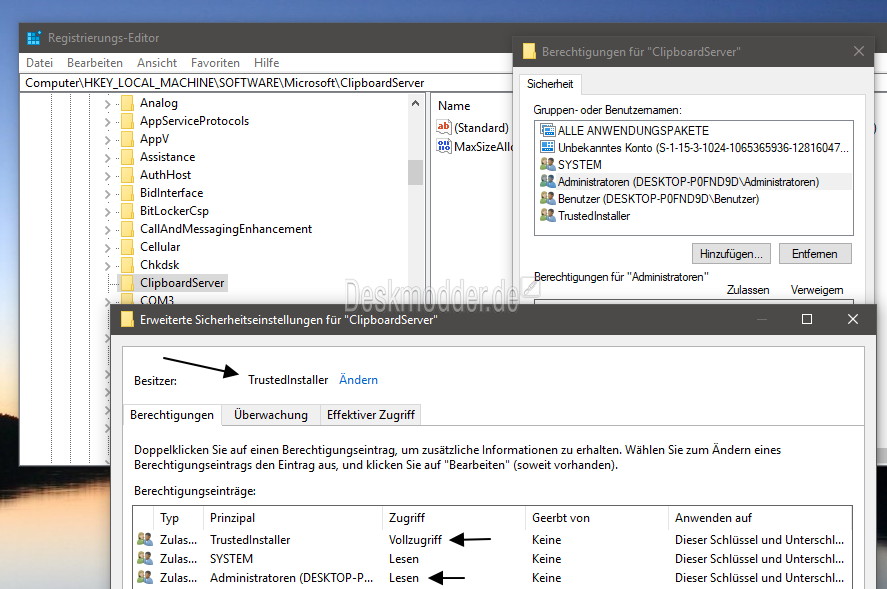Click the folder icon in the Berechtigungen dialog's title bar
This screenshot has height=589, width=887.
(529, 51)
